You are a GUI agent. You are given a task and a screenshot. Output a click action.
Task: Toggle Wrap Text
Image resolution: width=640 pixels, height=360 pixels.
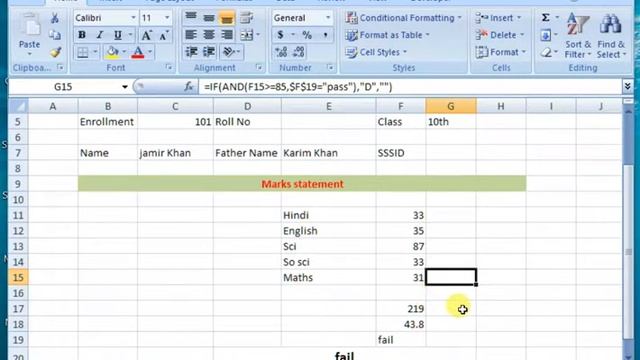(x=246, y=18)
